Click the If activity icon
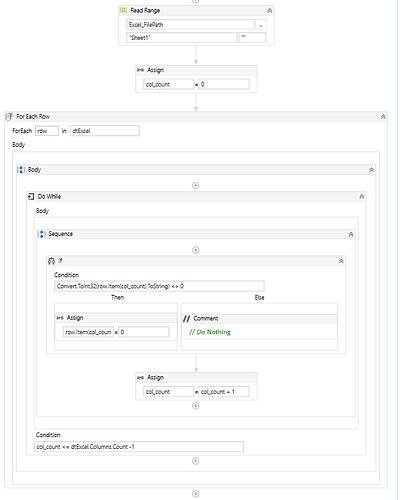Screen dimensions: 407x500 (x=51, y=261)
